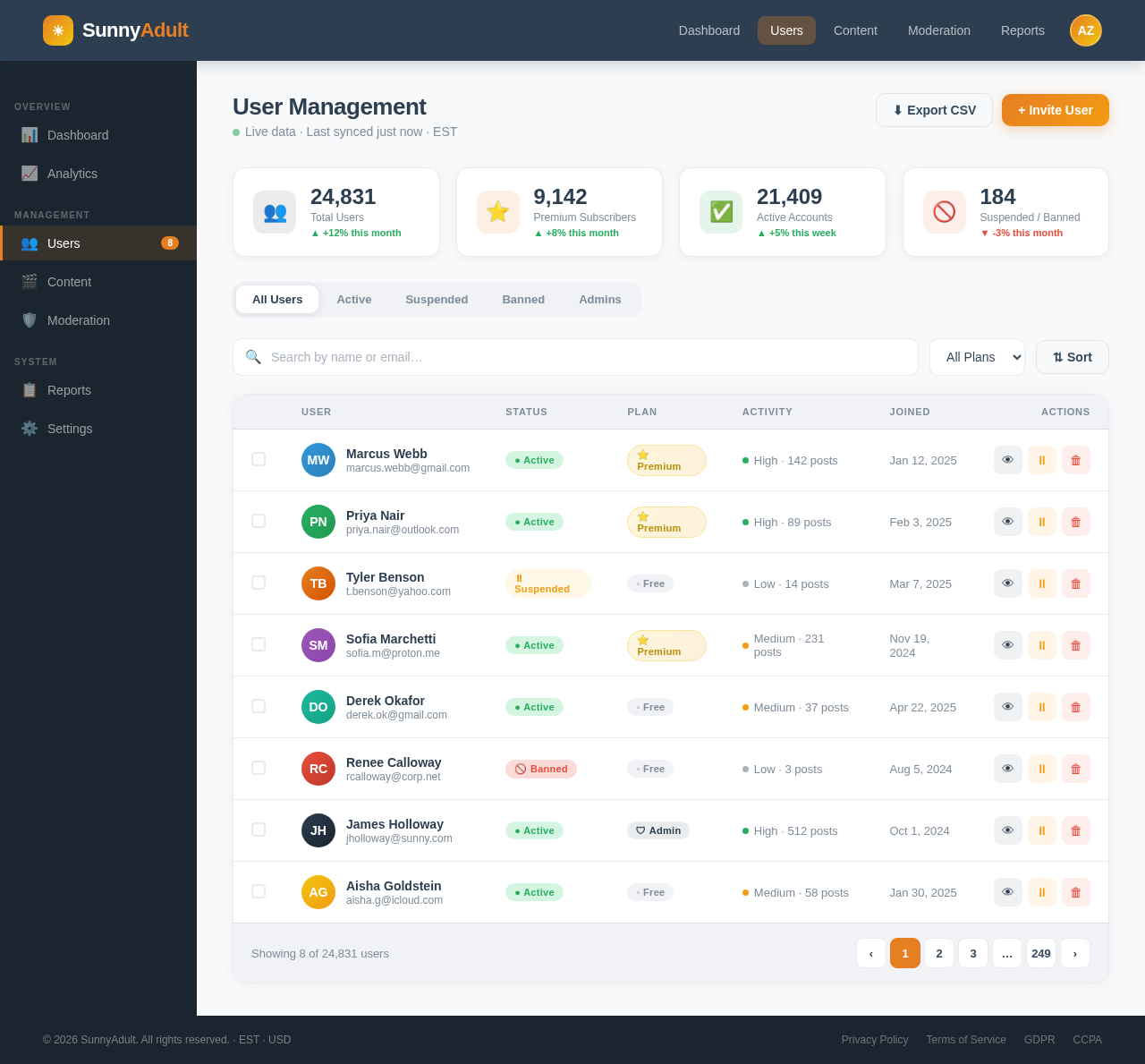
Task: Open the Sort options
Action: [x=1072, y=357]
